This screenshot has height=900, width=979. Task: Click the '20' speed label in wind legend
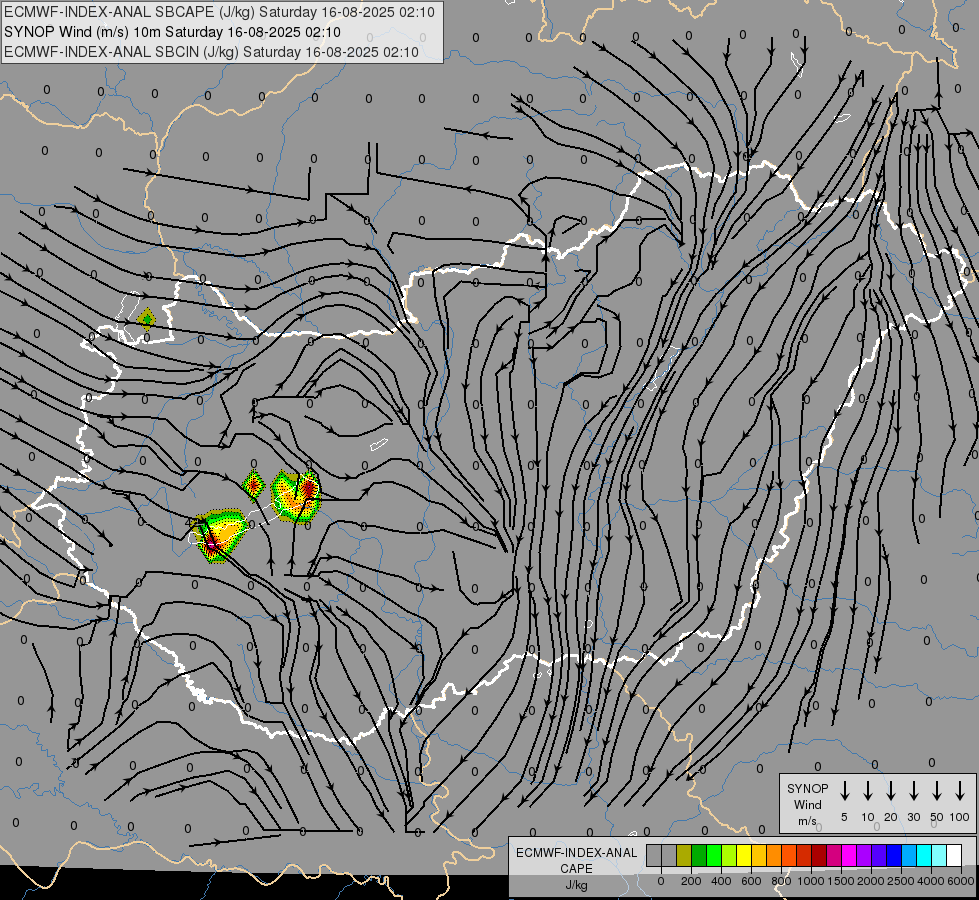pos(890,817)
